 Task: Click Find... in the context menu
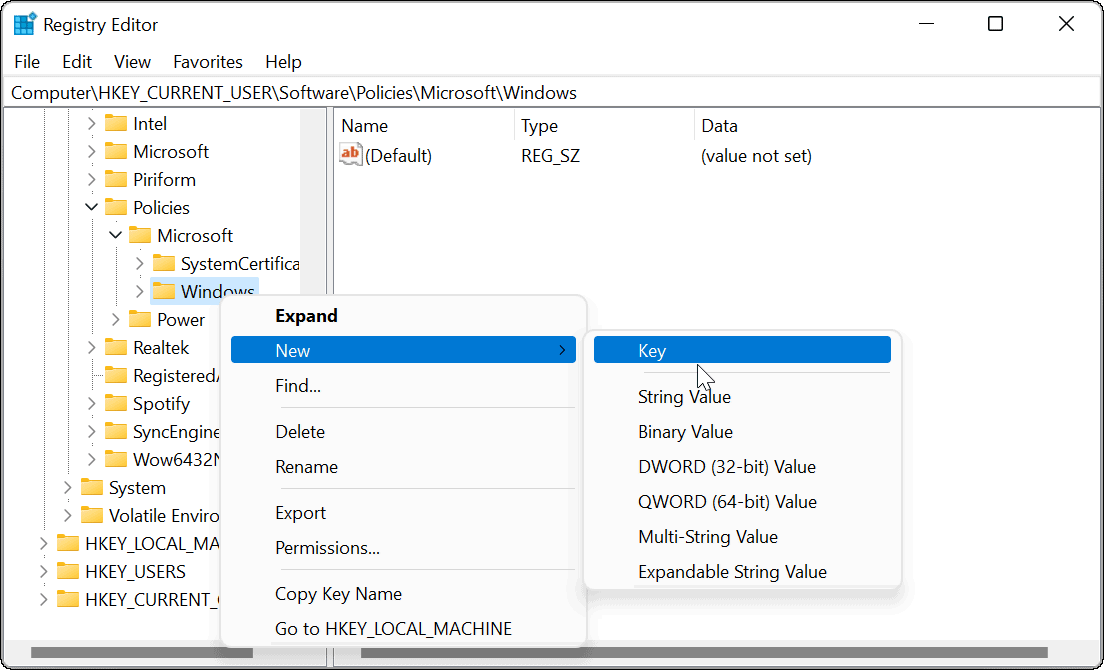[x=299, y=385]
